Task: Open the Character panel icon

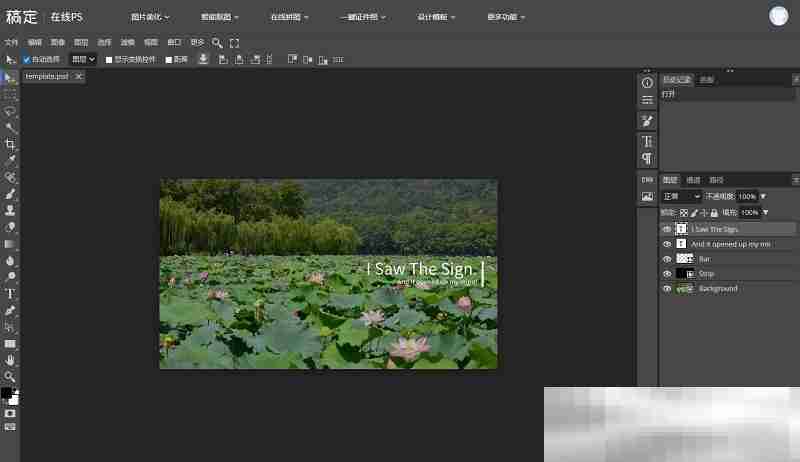Action: click(x=647, y=141)
